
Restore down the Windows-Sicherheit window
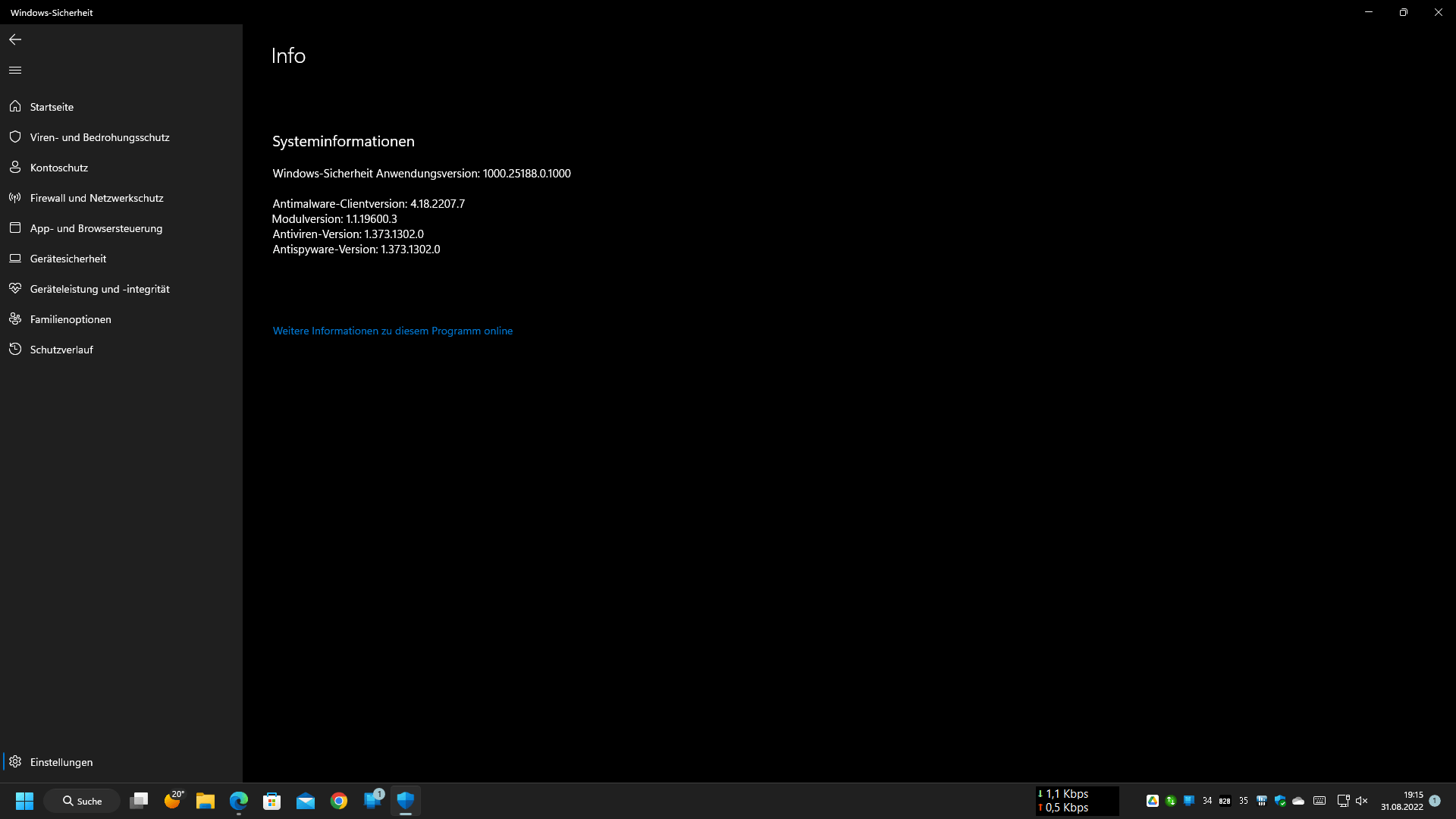coord(1404,12)
